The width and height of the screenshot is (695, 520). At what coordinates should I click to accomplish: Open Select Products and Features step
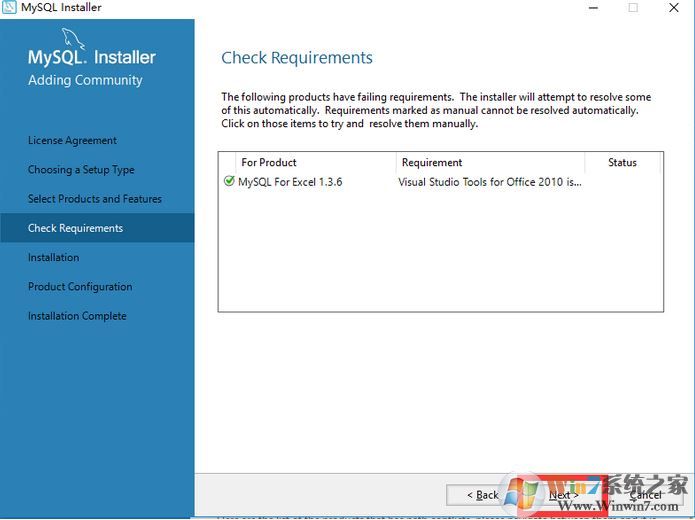[95, 199]
